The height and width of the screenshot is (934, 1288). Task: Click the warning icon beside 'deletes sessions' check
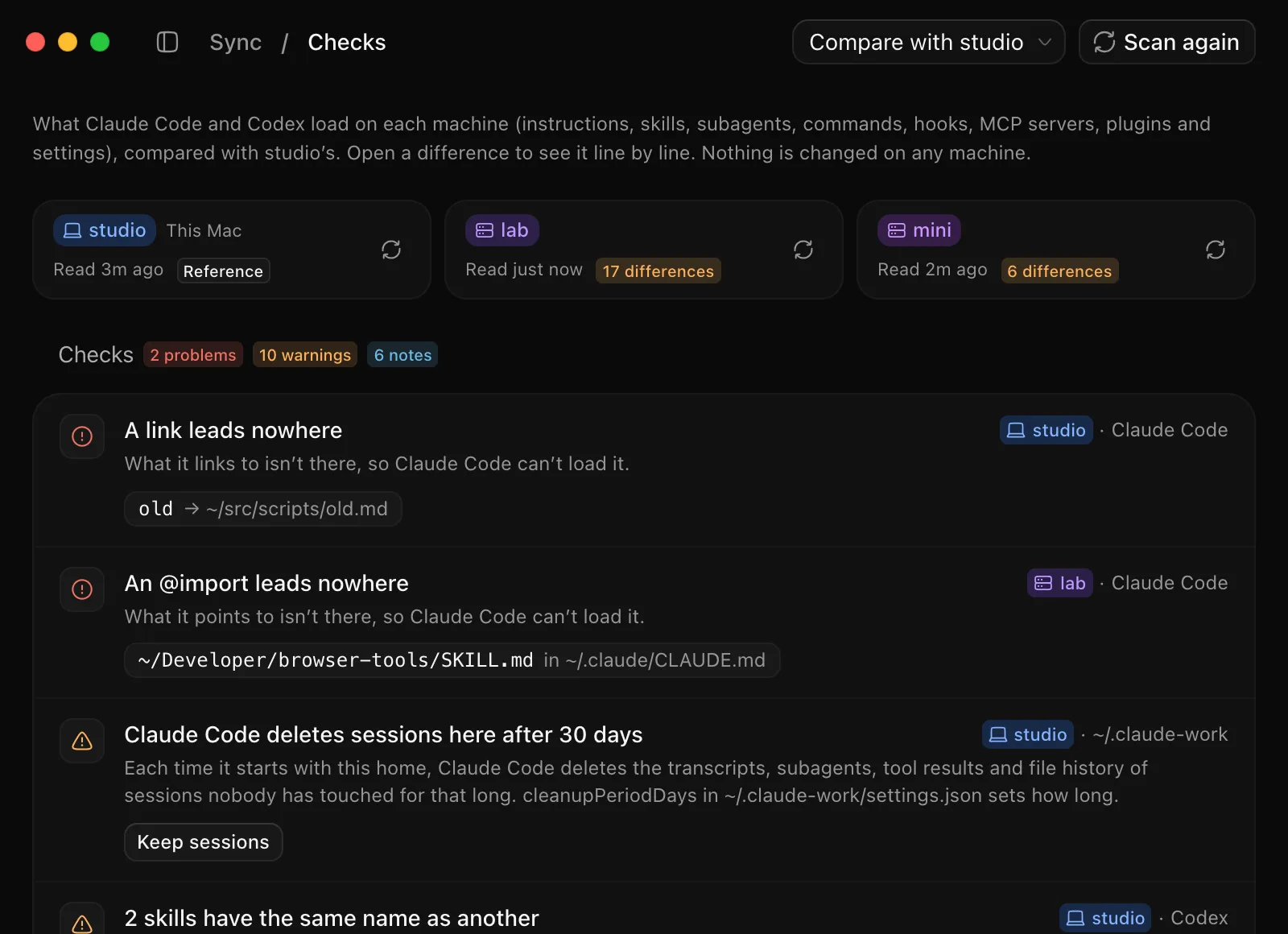pos(82,741)
